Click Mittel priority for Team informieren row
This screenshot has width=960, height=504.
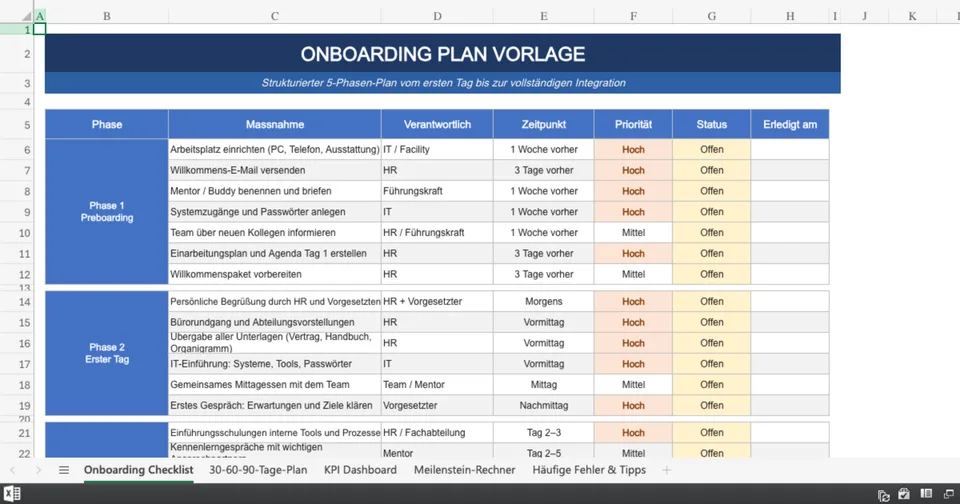(633, 233)
